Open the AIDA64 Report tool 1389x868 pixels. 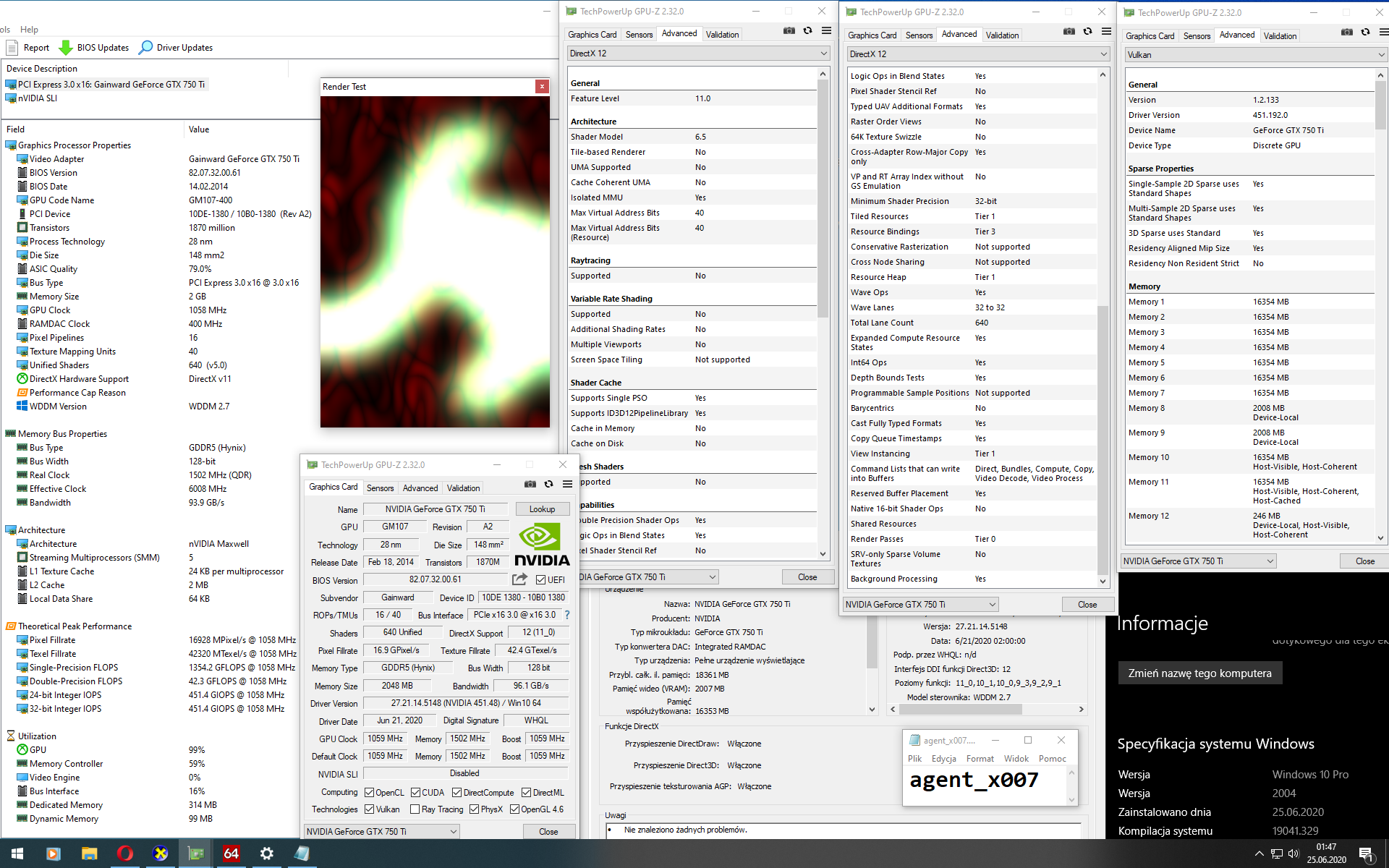[27, 48]
